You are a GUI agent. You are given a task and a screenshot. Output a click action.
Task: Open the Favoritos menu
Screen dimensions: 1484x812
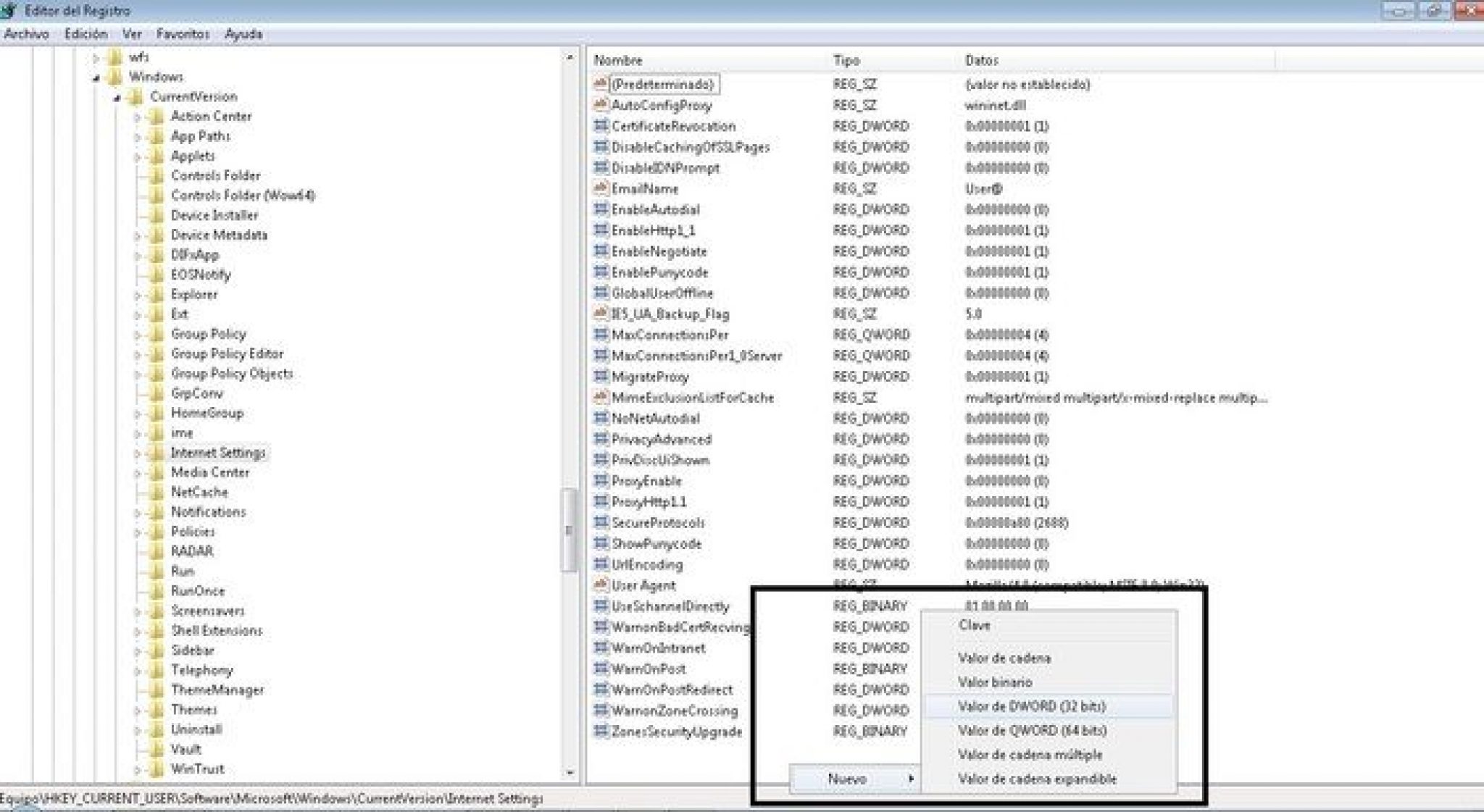pos(183,34)
